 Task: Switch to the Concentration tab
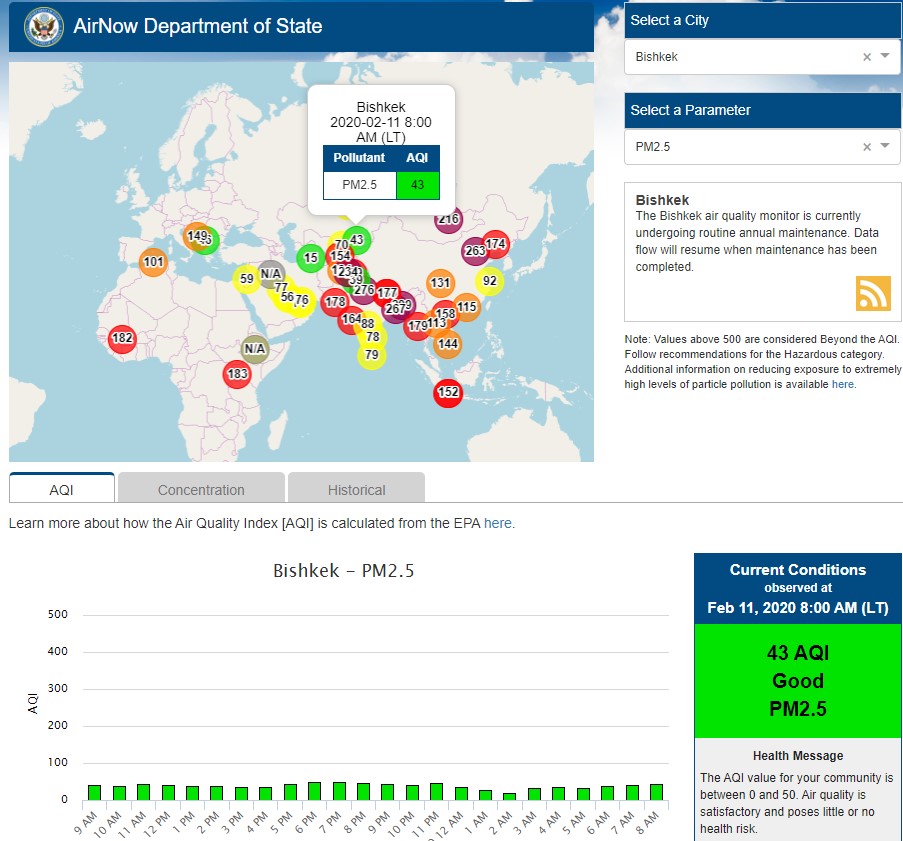201,490
